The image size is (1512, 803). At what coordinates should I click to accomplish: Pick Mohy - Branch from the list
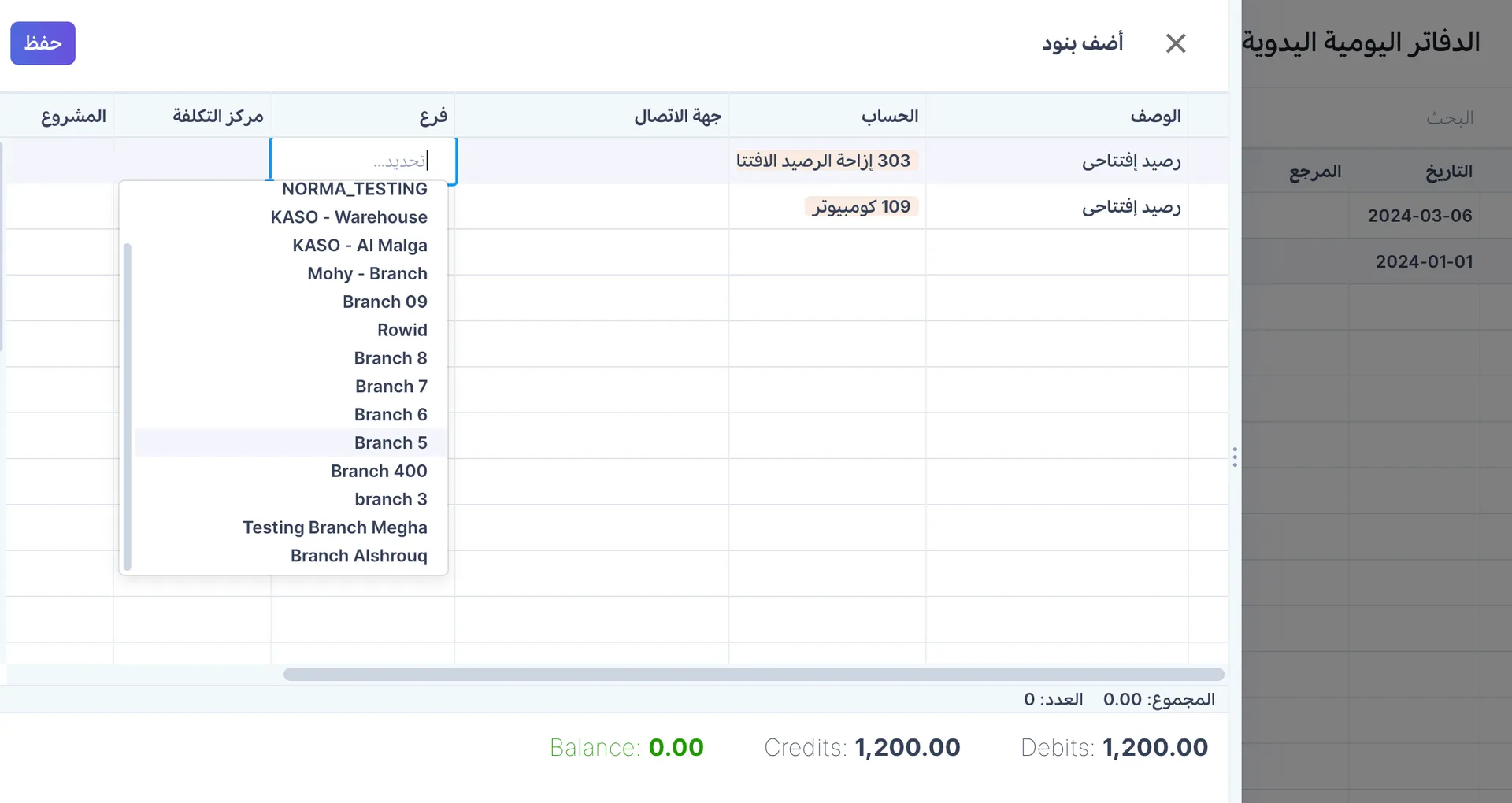click(x=367, y=273)
